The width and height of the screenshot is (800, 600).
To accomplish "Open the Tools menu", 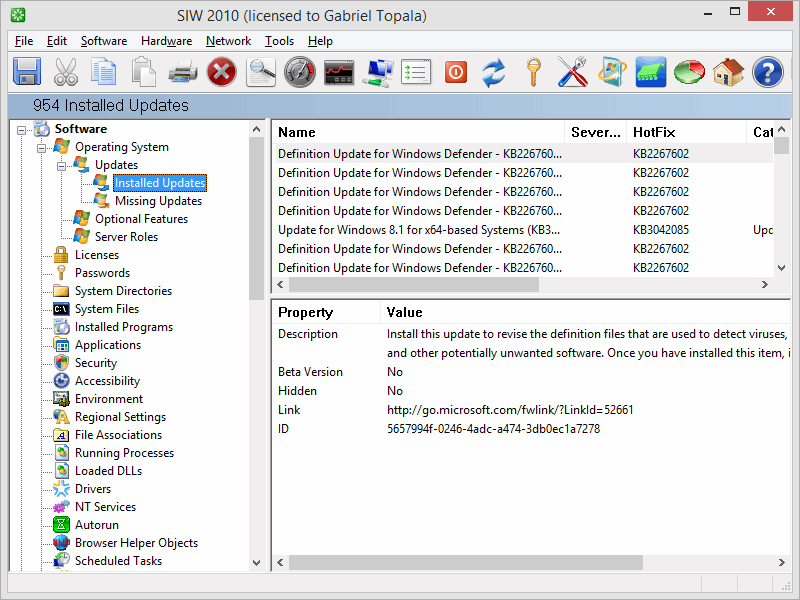I will coord(279,41).
